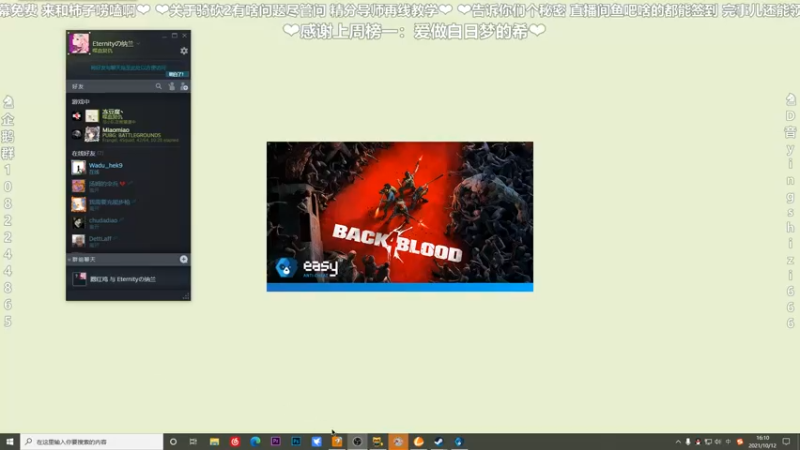The width and height of the screenshot is (800, 450).
Task: Open Task View on the taskbar
Action: coord(193,442)
